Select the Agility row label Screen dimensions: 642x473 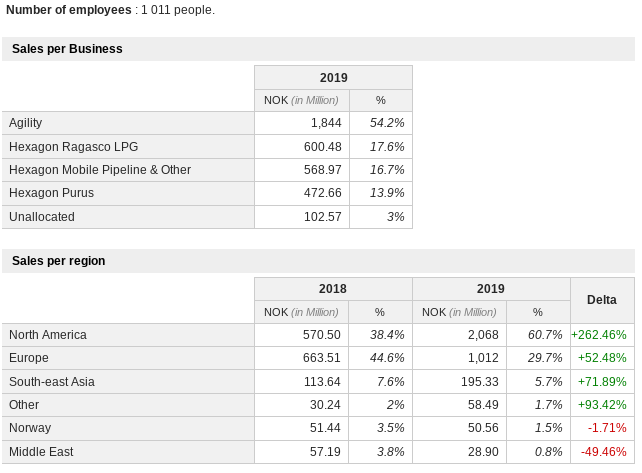click(26, 123)
